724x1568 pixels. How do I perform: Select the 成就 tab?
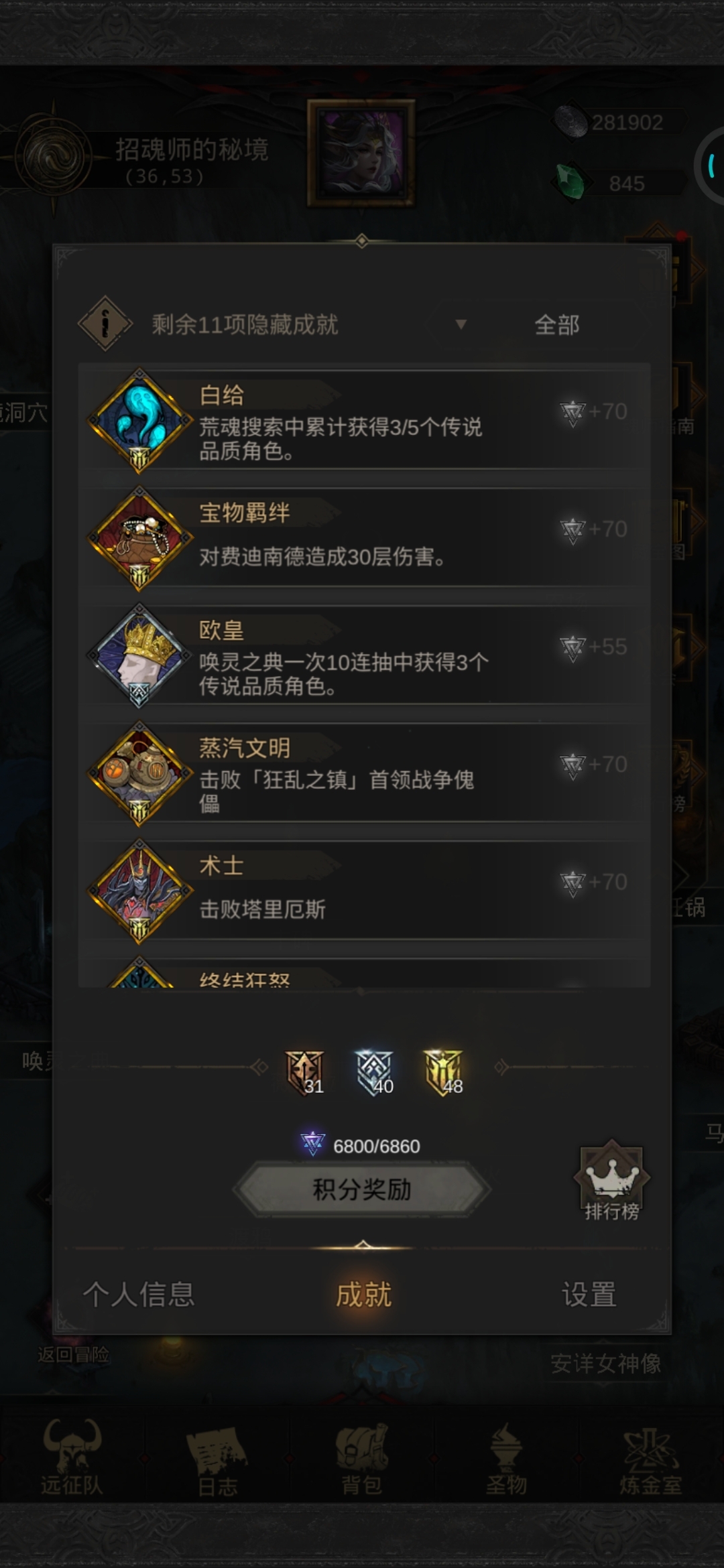click(x=363, y=1294)
